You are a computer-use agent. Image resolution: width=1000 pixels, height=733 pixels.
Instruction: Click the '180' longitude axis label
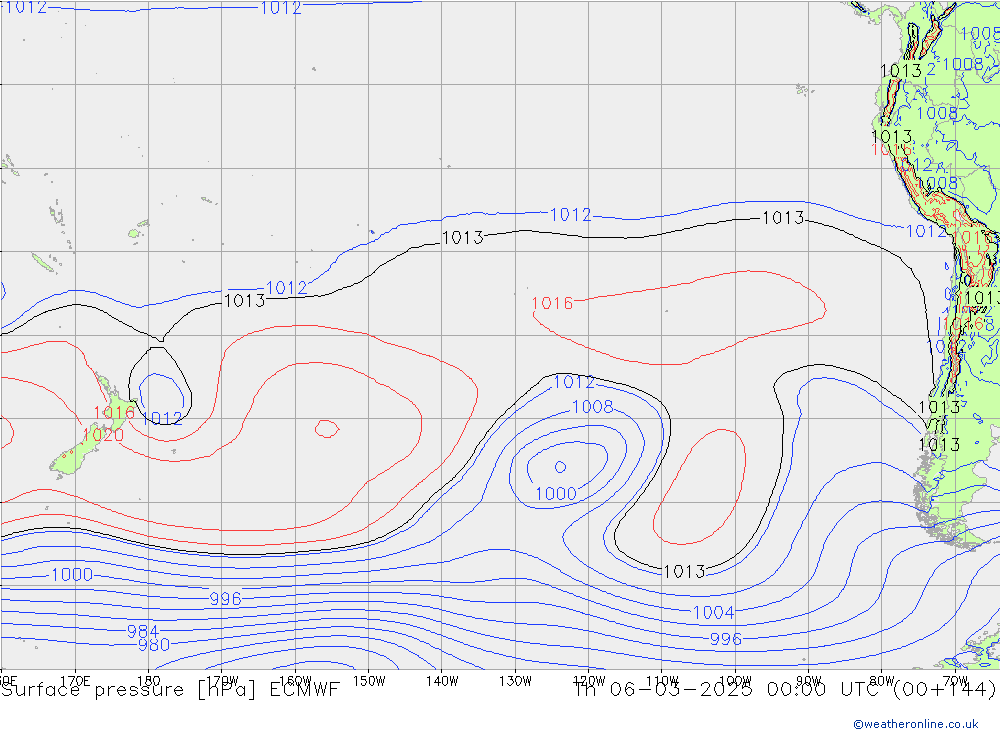(x=149, y=681)
